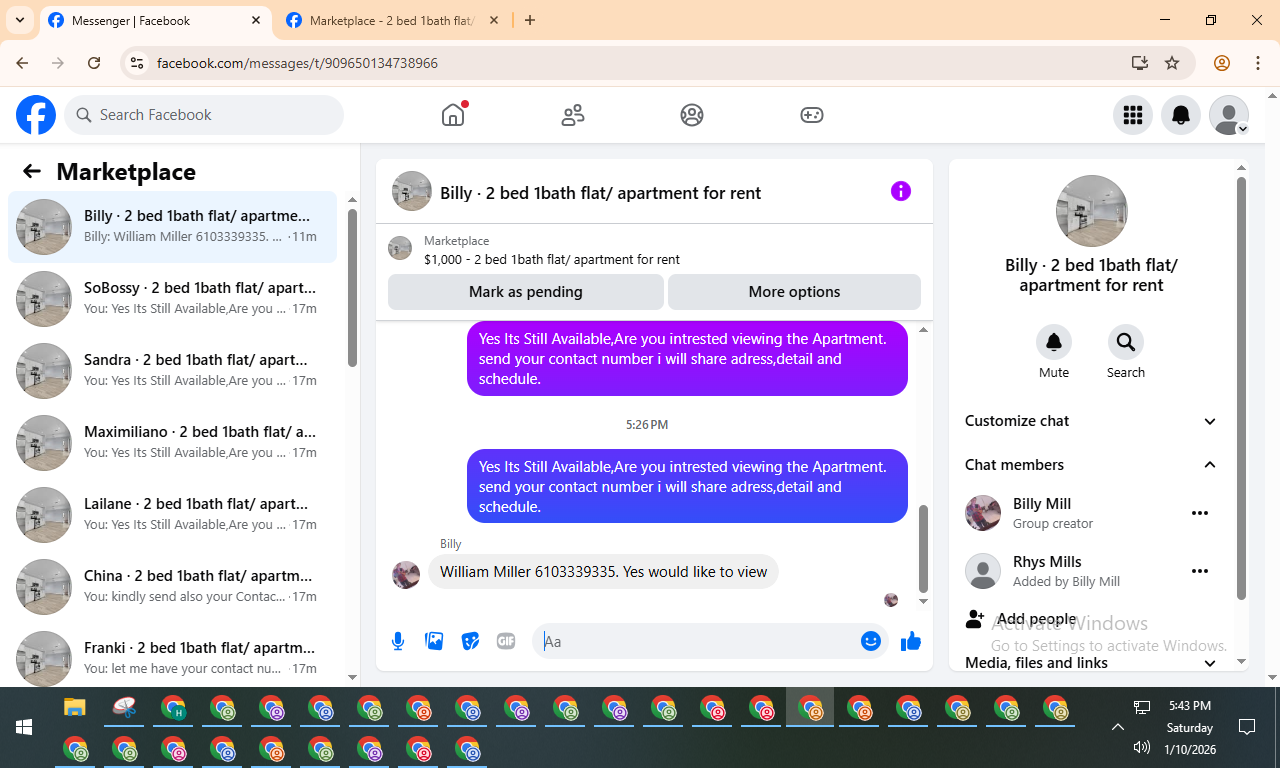Send a voice clip with microphone icon
This screenshot has width=1280, height=768.
point(398,641)
